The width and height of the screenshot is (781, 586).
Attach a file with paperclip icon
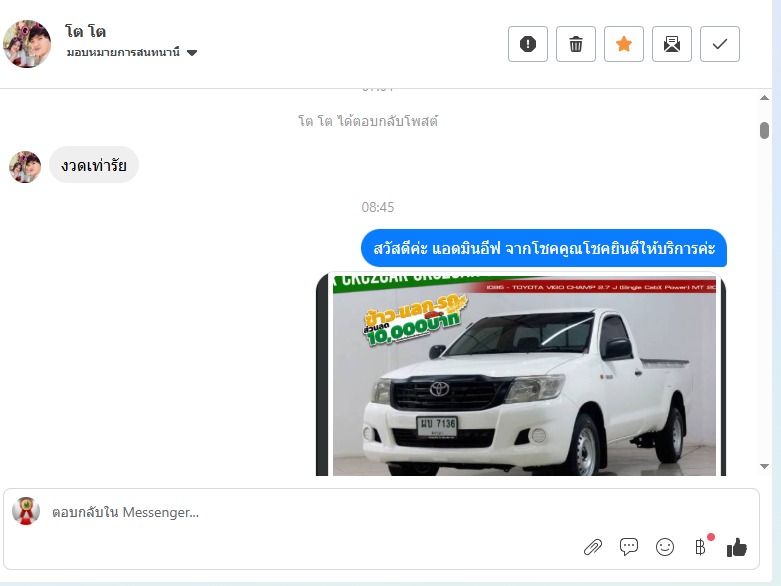tap(593, 547)
